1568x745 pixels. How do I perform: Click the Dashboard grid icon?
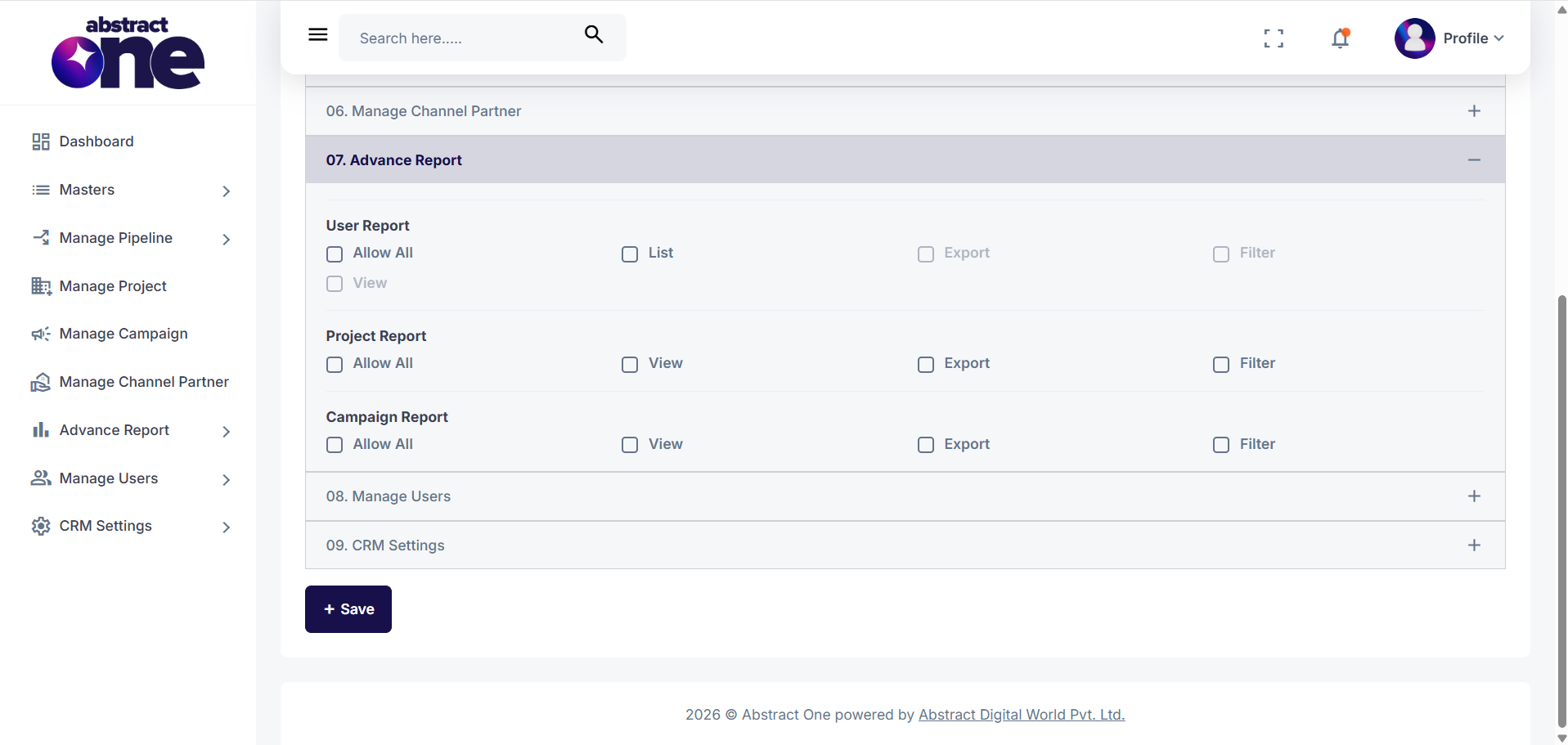[41, 142]
